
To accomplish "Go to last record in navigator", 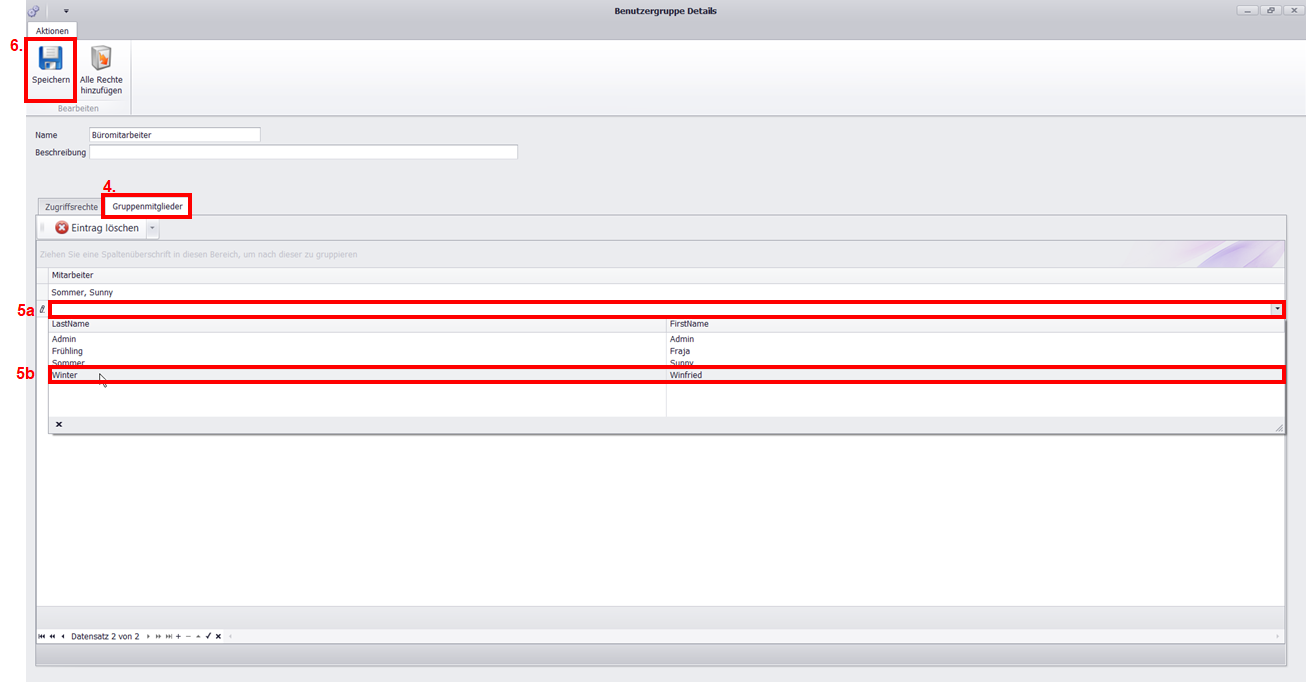I will [169, 636].
